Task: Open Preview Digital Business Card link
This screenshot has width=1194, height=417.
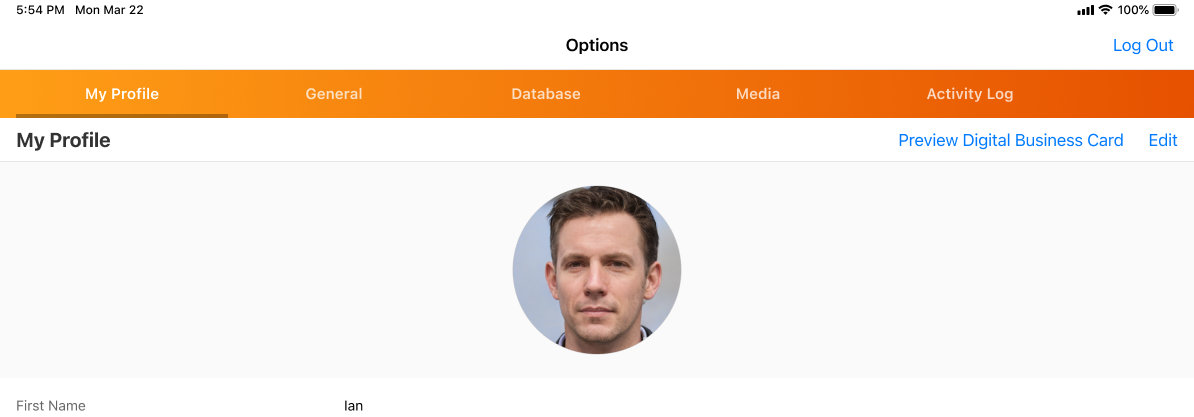Action: tap(1010, 140)
